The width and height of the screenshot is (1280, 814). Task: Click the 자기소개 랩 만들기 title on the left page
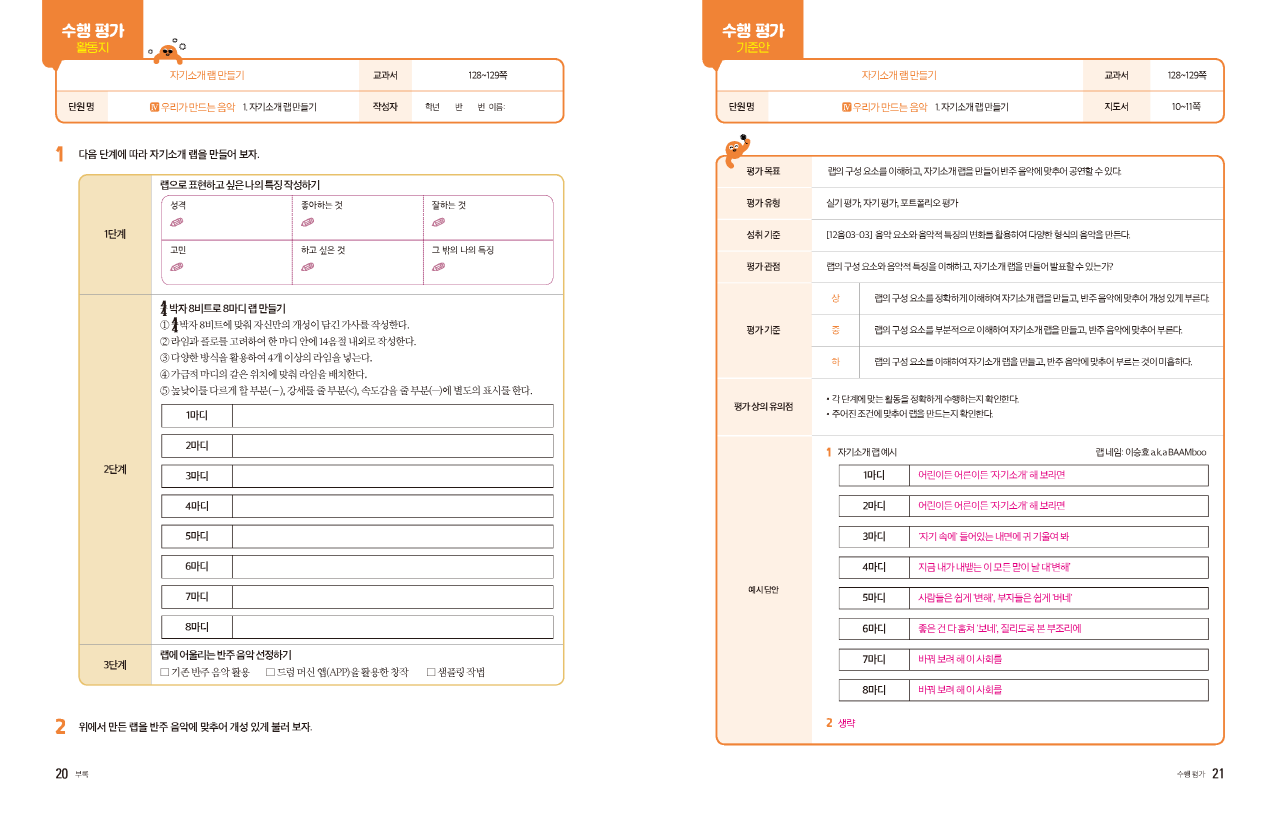tap(207, 75)
